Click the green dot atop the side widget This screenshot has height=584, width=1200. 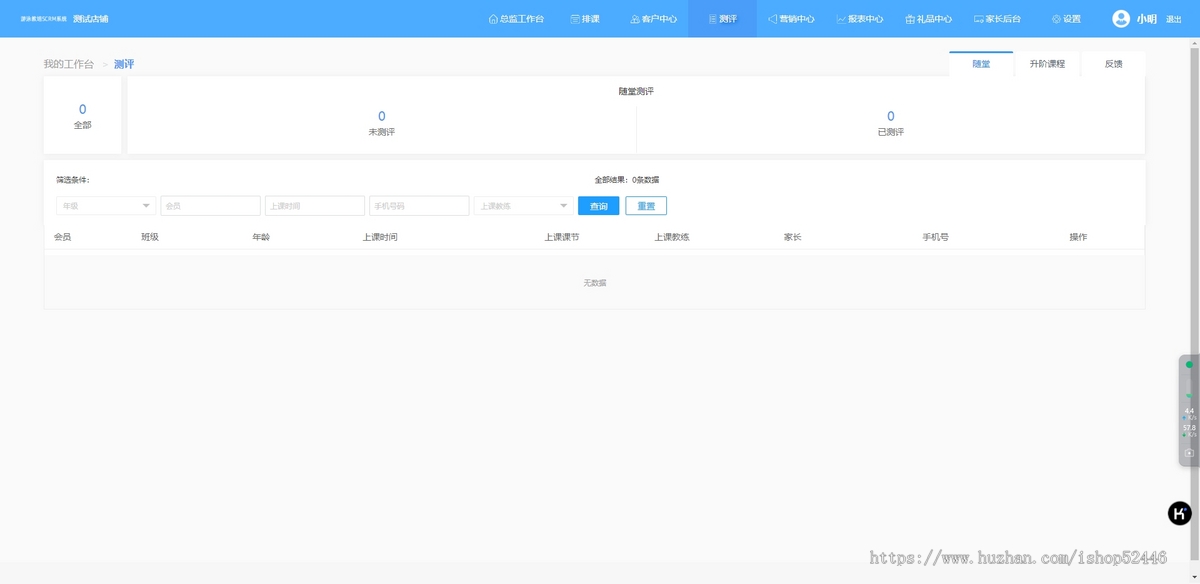point(1189,365)
